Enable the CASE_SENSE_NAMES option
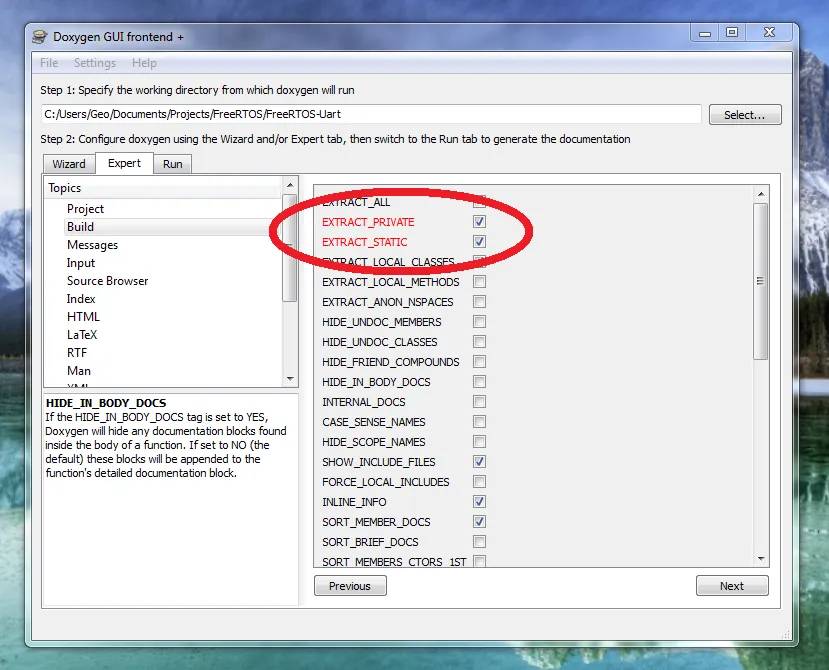829x670 pixels. pyautogui.click(x=480, y=422)
